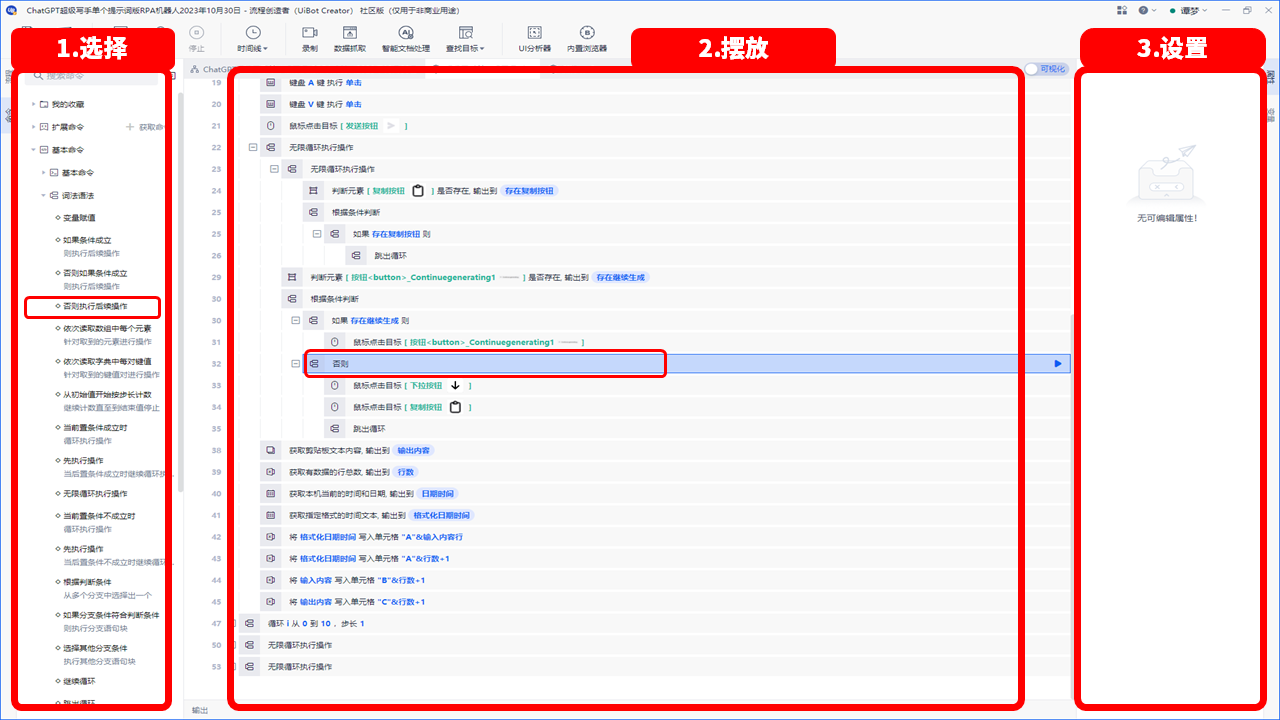Open the 谭梦 user account dropdown

[x=1190, y=9]
